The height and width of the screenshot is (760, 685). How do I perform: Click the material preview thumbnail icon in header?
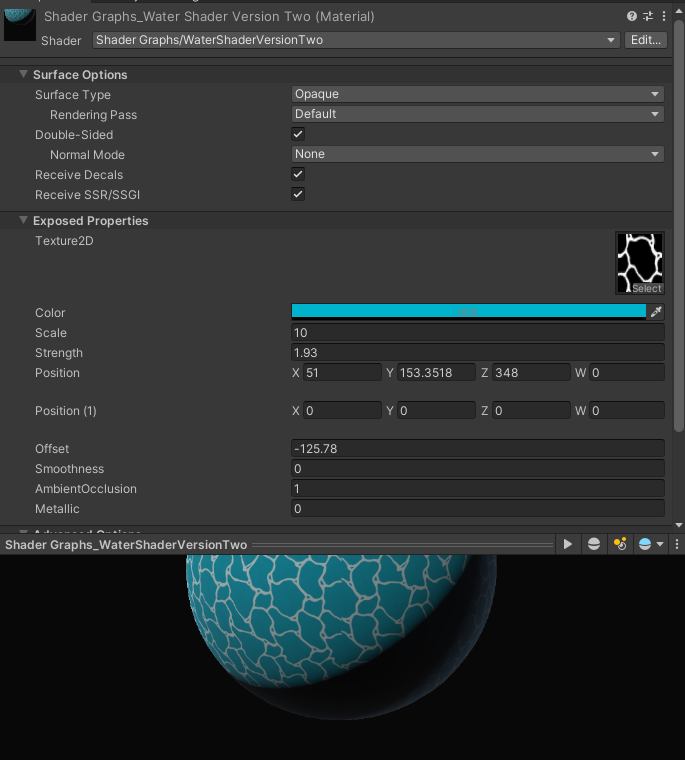pos(20,24)
